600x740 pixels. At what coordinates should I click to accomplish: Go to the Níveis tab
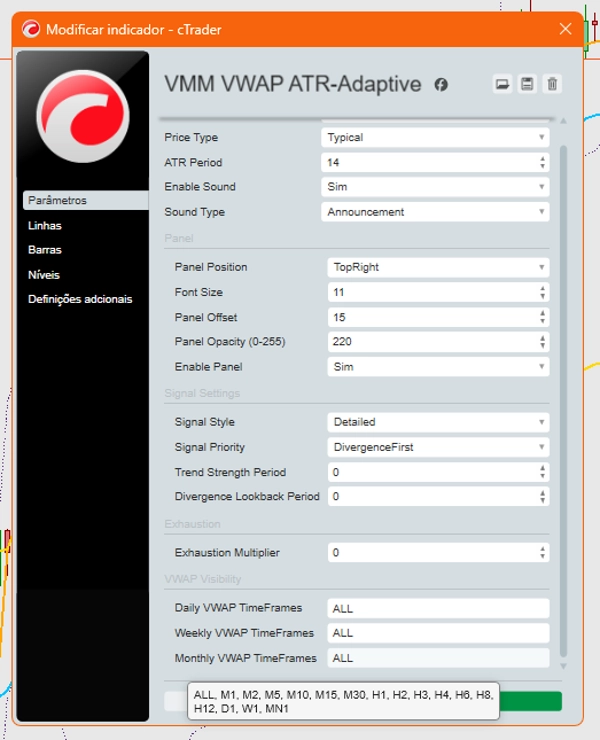pos(43,275)
